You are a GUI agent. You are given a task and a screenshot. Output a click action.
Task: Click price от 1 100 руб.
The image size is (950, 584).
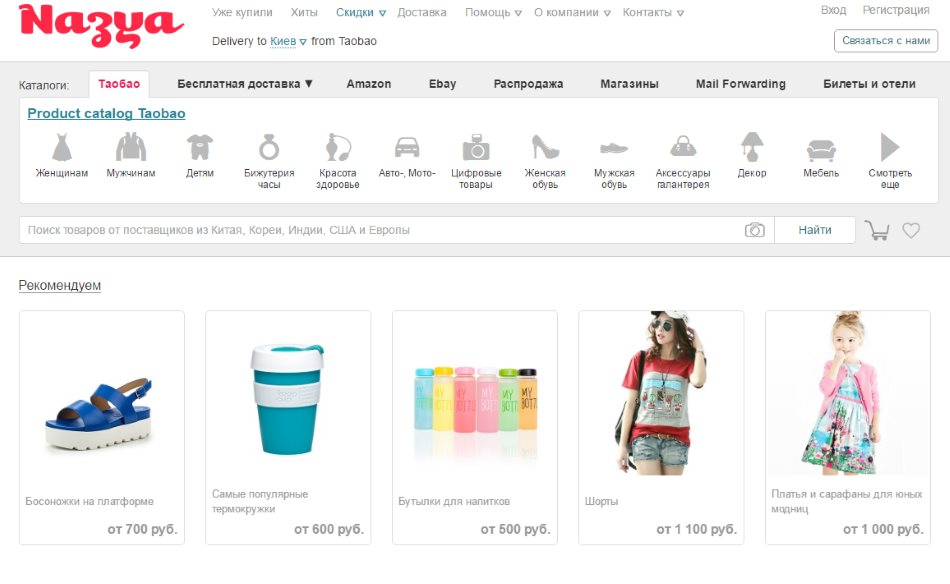point(697,529)
